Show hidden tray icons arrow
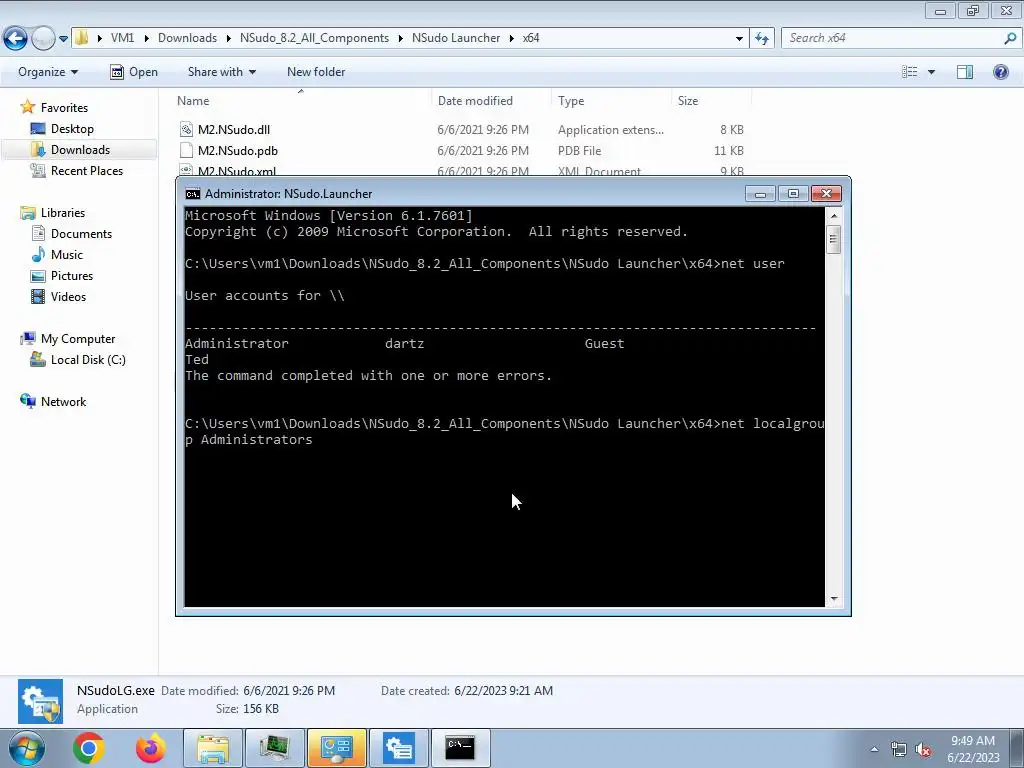The height and width of the screenshot is (768, 1024). pyautogui.click(x=874, y=750)
